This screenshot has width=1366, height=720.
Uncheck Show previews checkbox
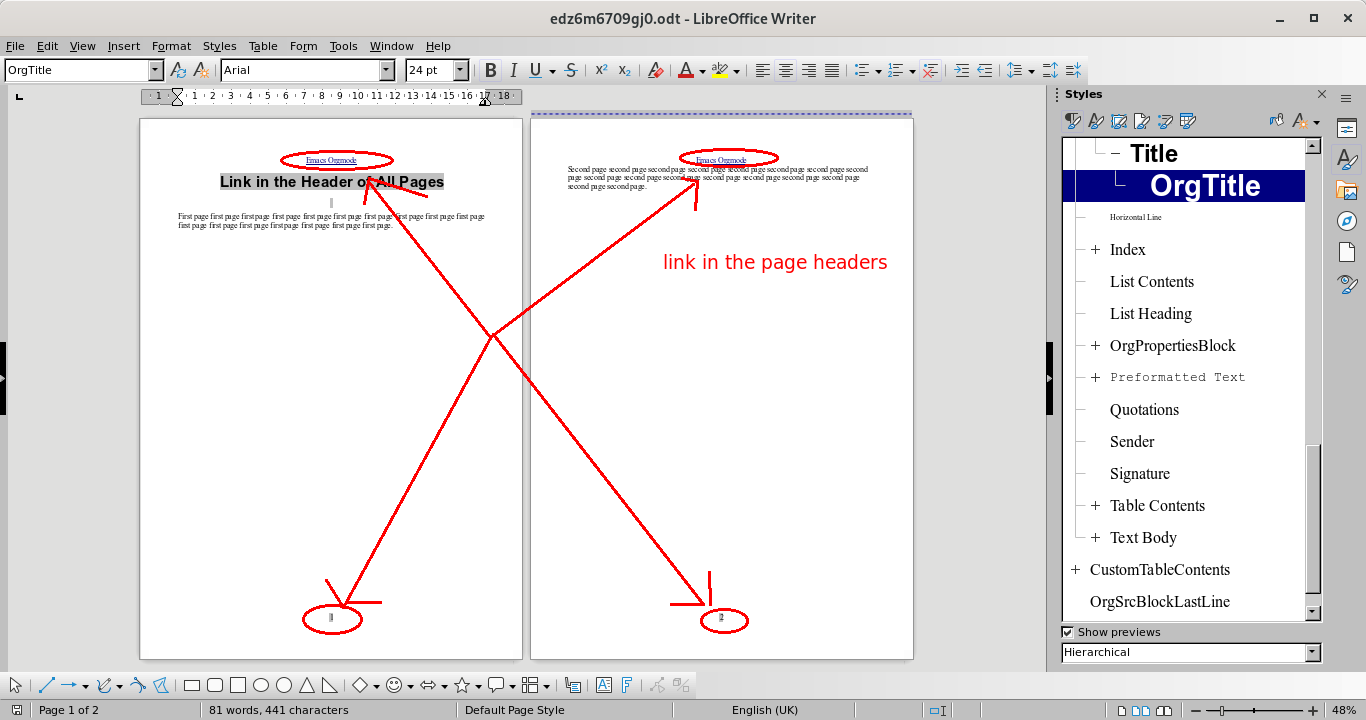1068,632
